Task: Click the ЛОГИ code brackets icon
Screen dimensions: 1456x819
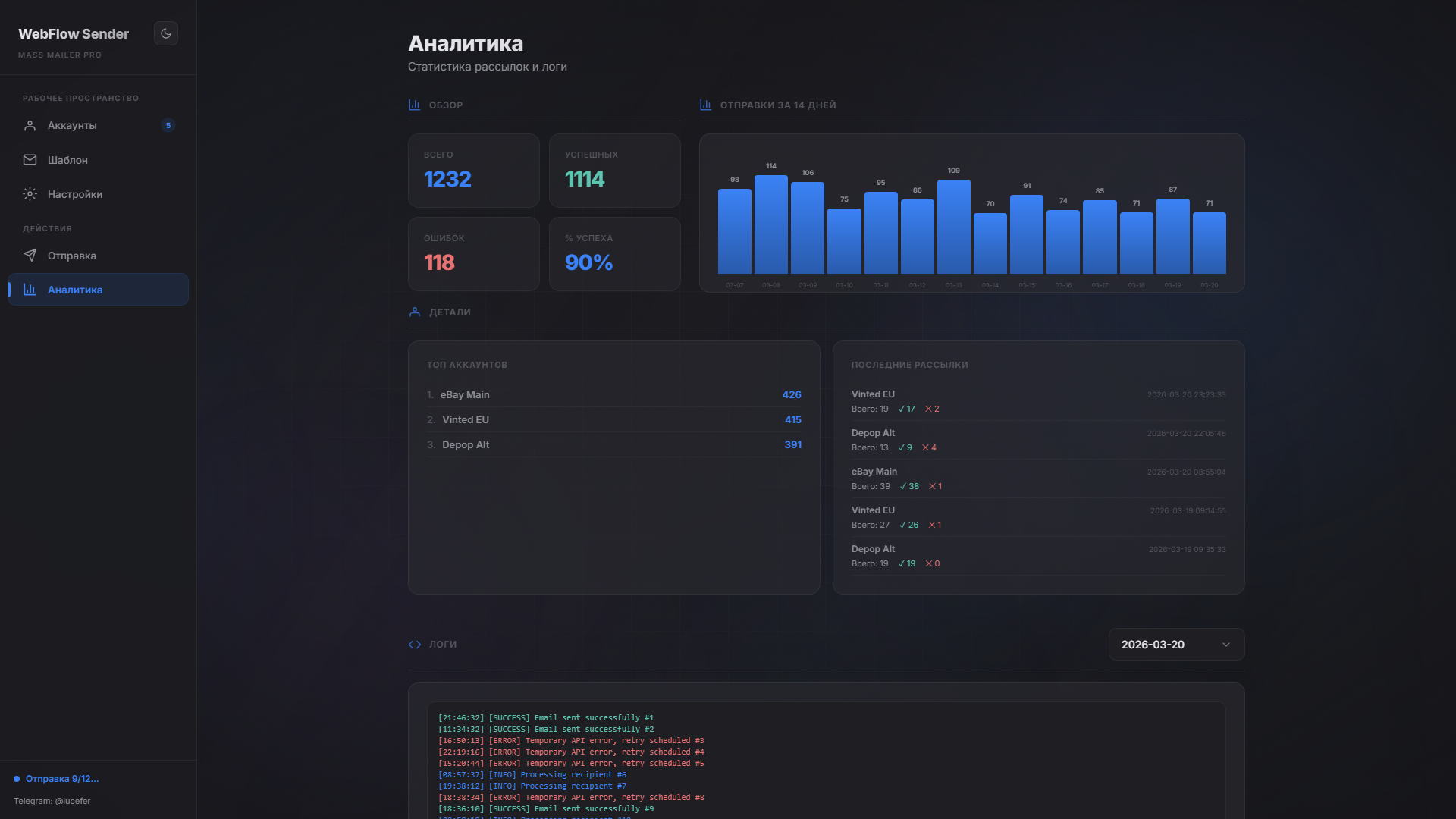Action: (415, 644)
